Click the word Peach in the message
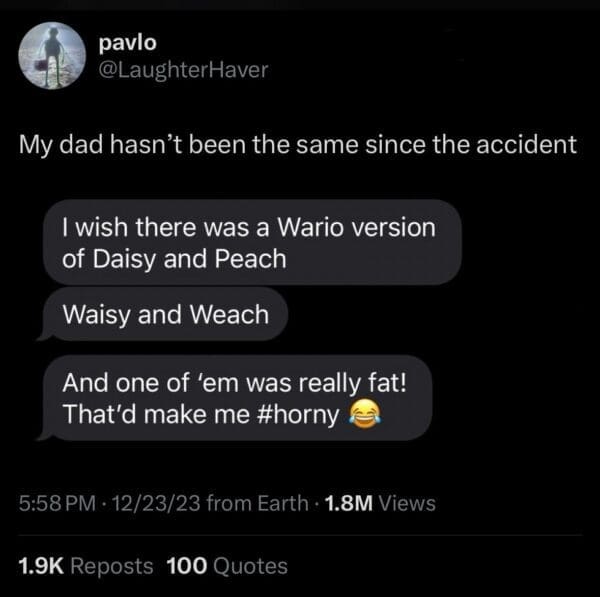 [x=251, y=259]
